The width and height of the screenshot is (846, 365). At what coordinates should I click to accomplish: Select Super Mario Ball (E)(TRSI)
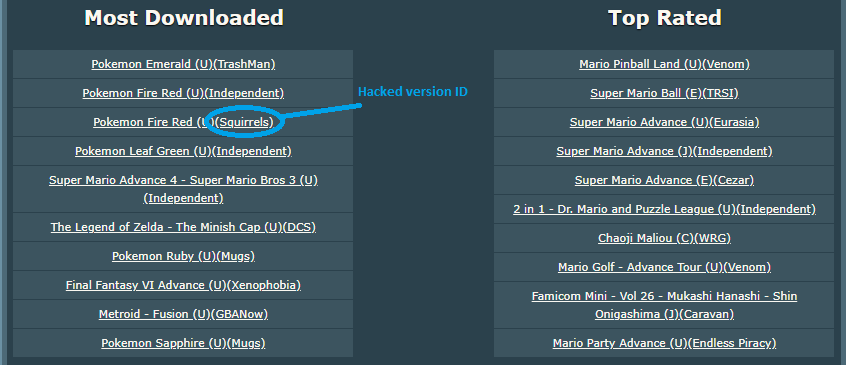click(x=665, y=93)
